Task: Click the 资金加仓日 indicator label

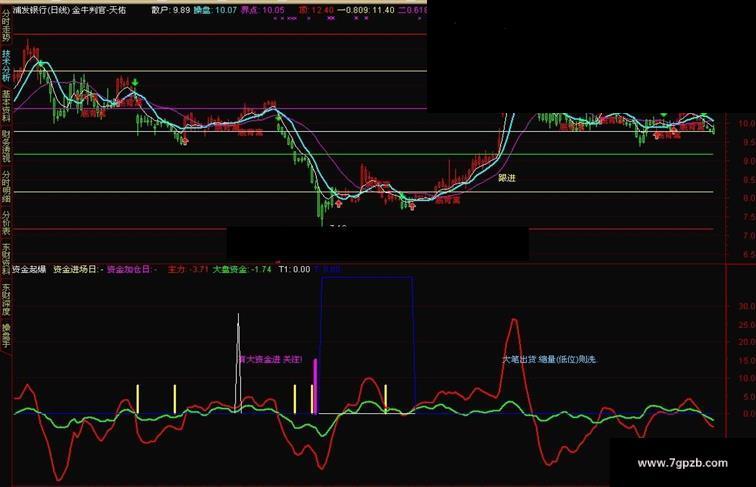Action: [129, 270]
